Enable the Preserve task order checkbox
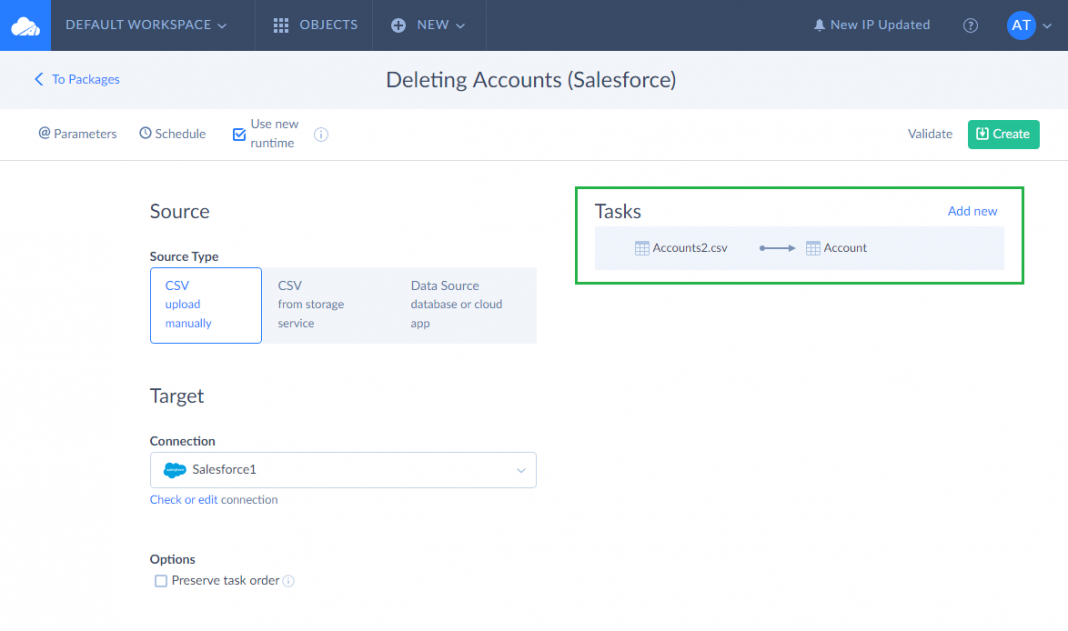Image resolution: width=1068 pixels, height=631 pixels. pyautogui.click(x=160, y=581)
